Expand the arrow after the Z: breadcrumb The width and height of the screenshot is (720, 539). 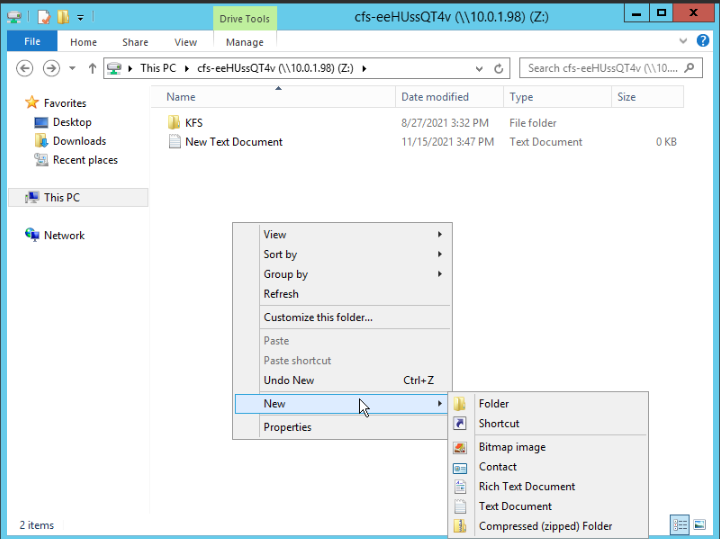tap(364, 68)
